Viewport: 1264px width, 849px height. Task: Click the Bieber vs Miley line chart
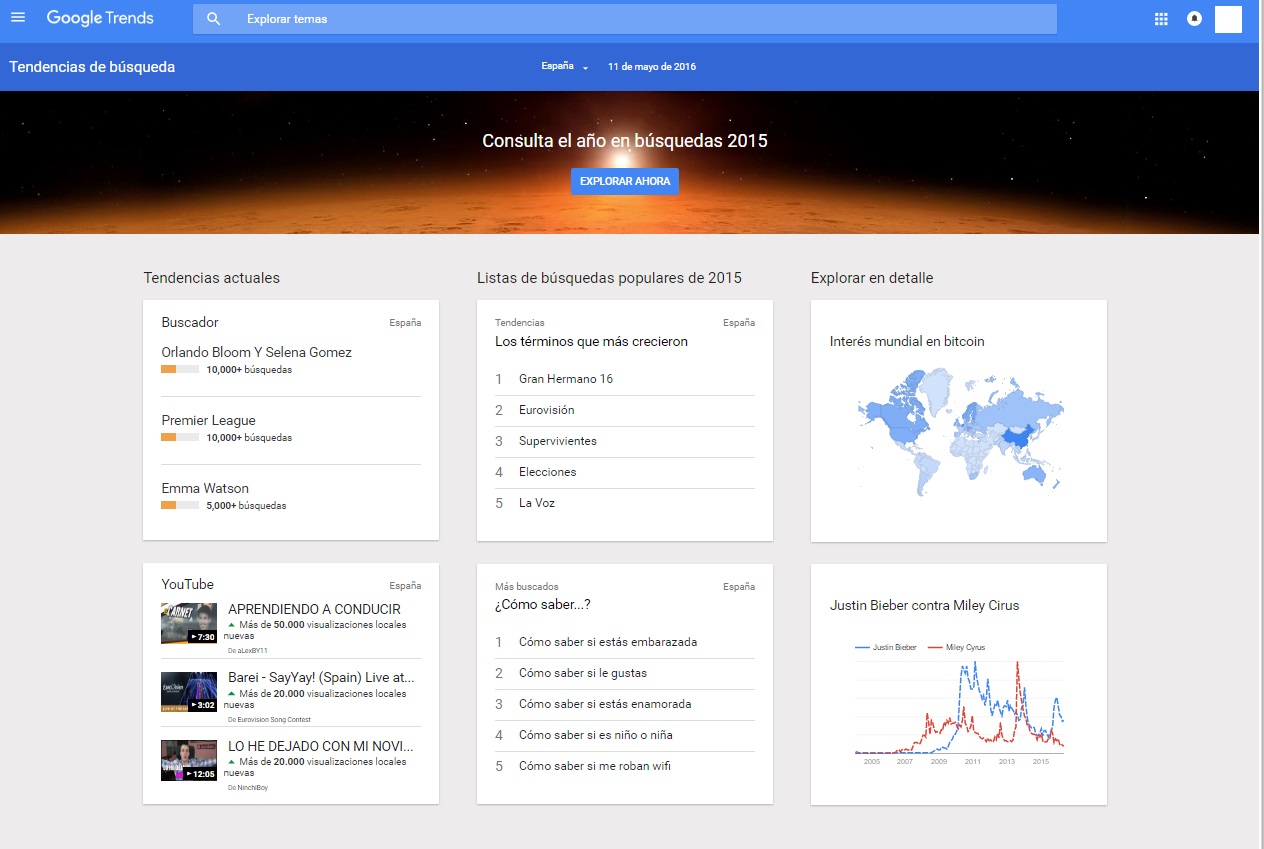click(x=960, y=708)
